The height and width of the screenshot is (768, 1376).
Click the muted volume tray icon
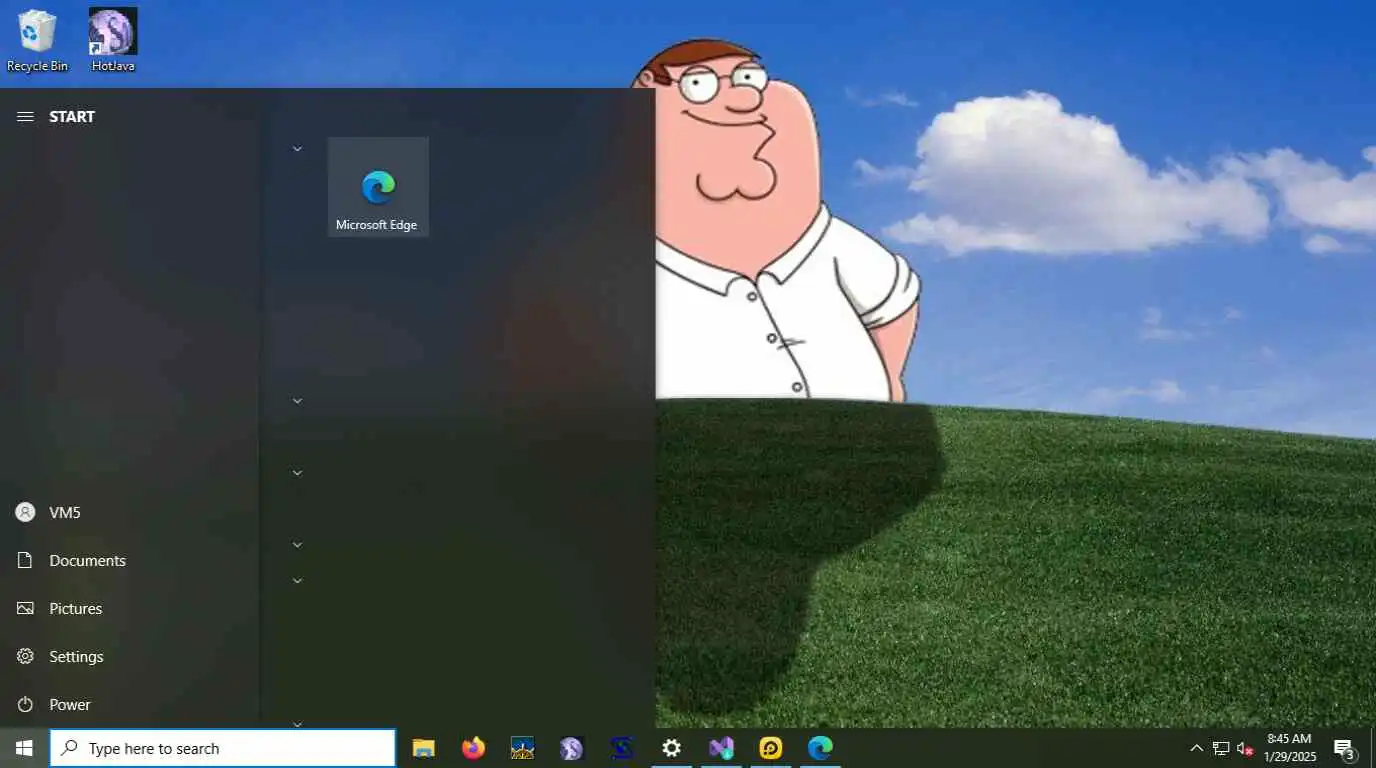[x=1245, y=748]
